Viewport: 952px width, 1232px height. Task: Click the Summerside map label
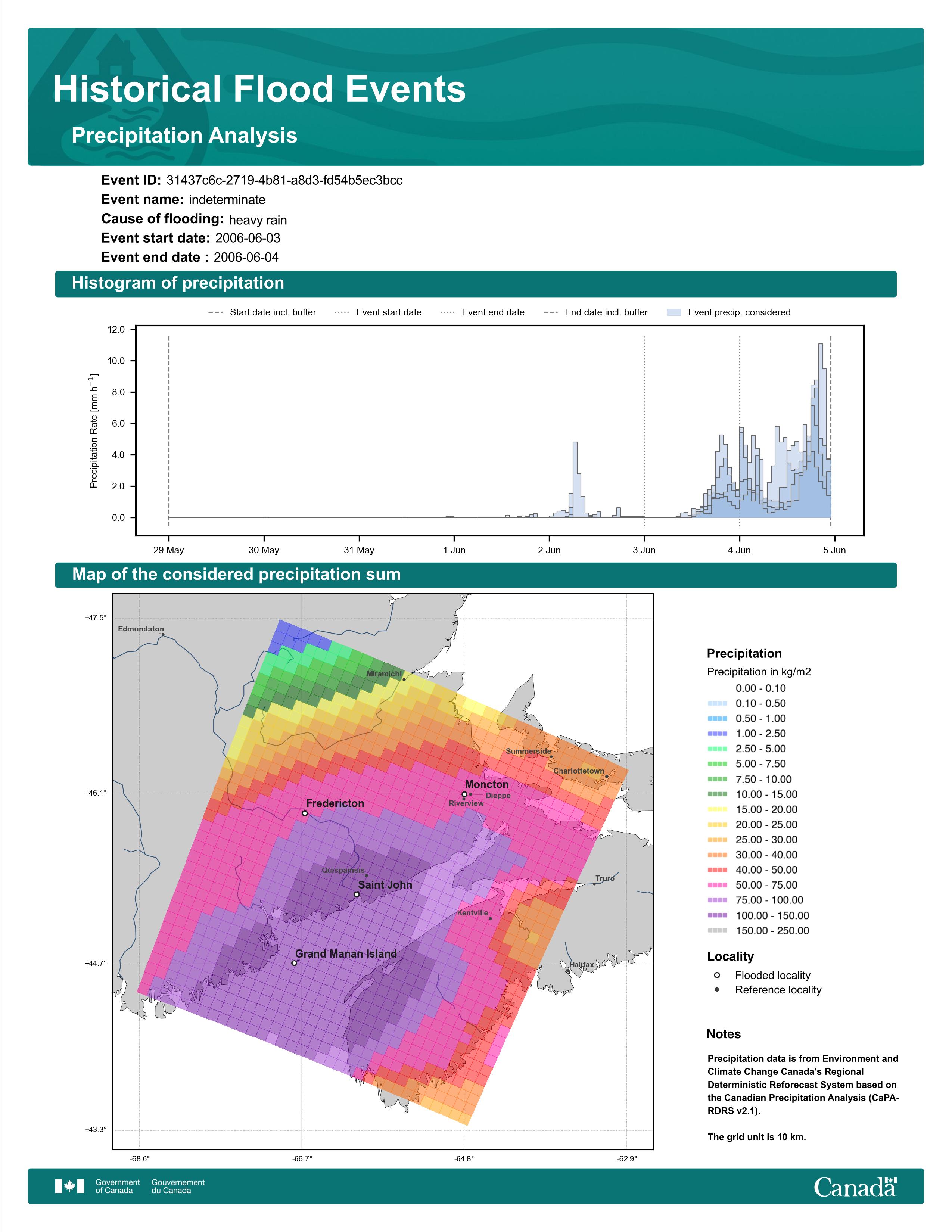(x=528, y=752)
